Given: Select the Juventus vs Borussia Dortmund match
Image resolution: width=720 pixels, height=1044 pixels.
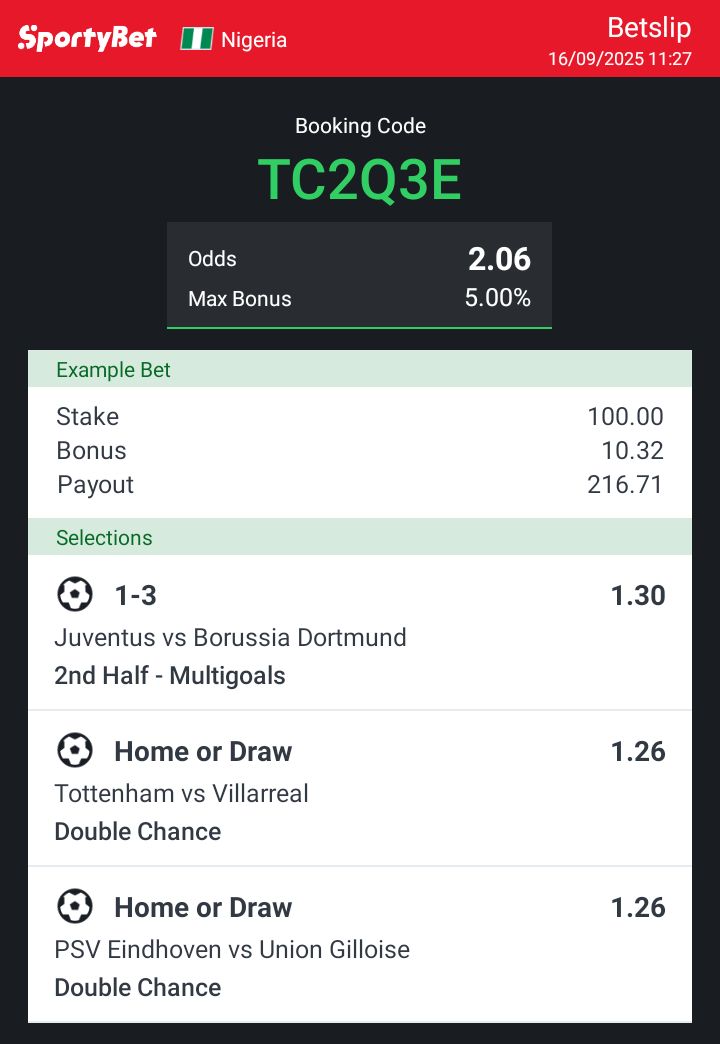Looking at the screenshot, I should click(230, 637).
